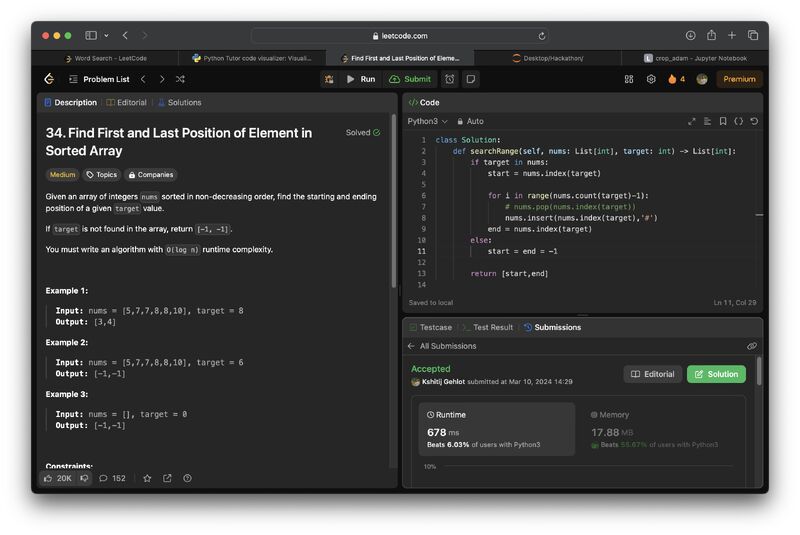
Task: Go back to All Submissions
Action: click(x=442, y=346)
